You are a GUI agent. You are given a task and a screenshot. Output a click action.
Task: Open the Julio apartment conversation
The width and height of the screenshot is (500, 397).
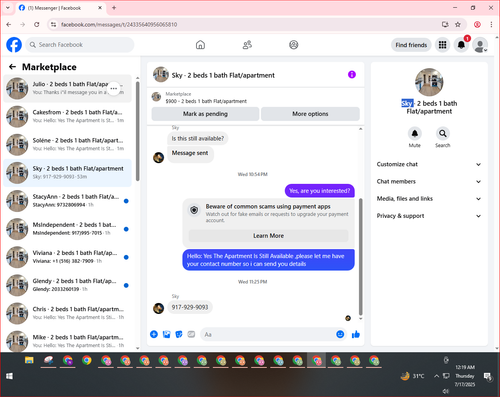tap(67, 88)
